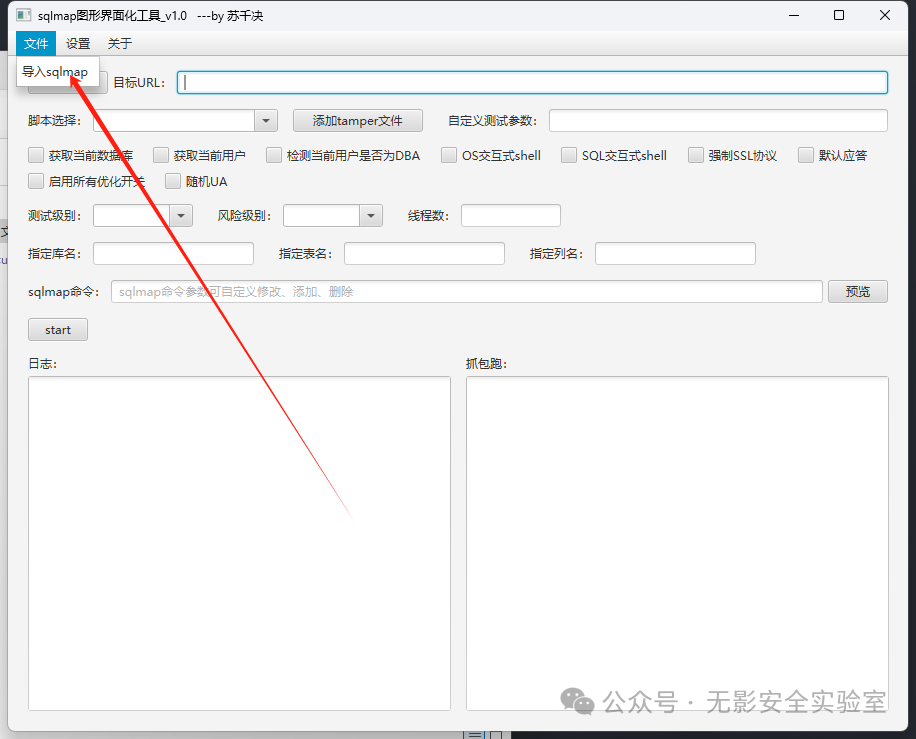The height and width of the screenshot is (739, 916).
Task: Toggle OS交互式shell checkbox
Action: (x=449, y=155)
